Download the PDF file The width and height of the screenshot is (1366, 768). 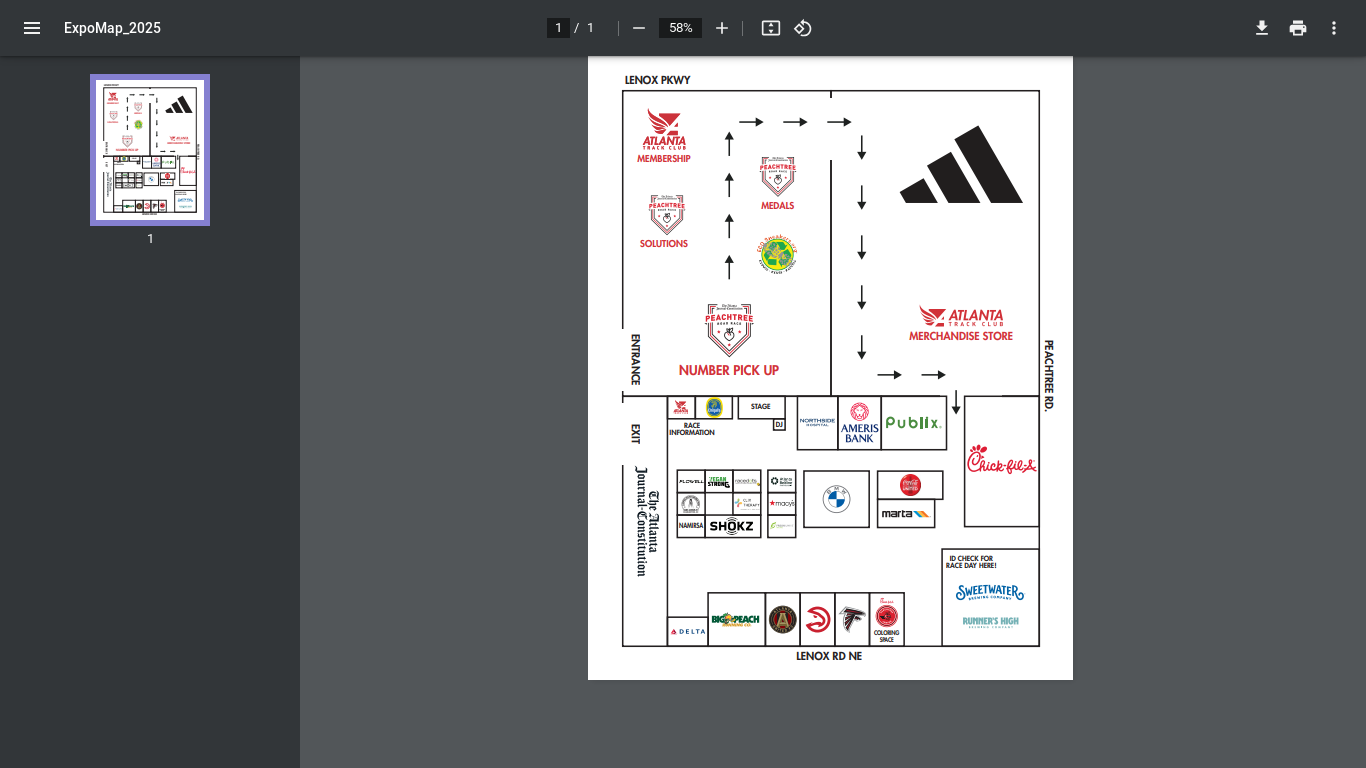[x=1262, y=28]
